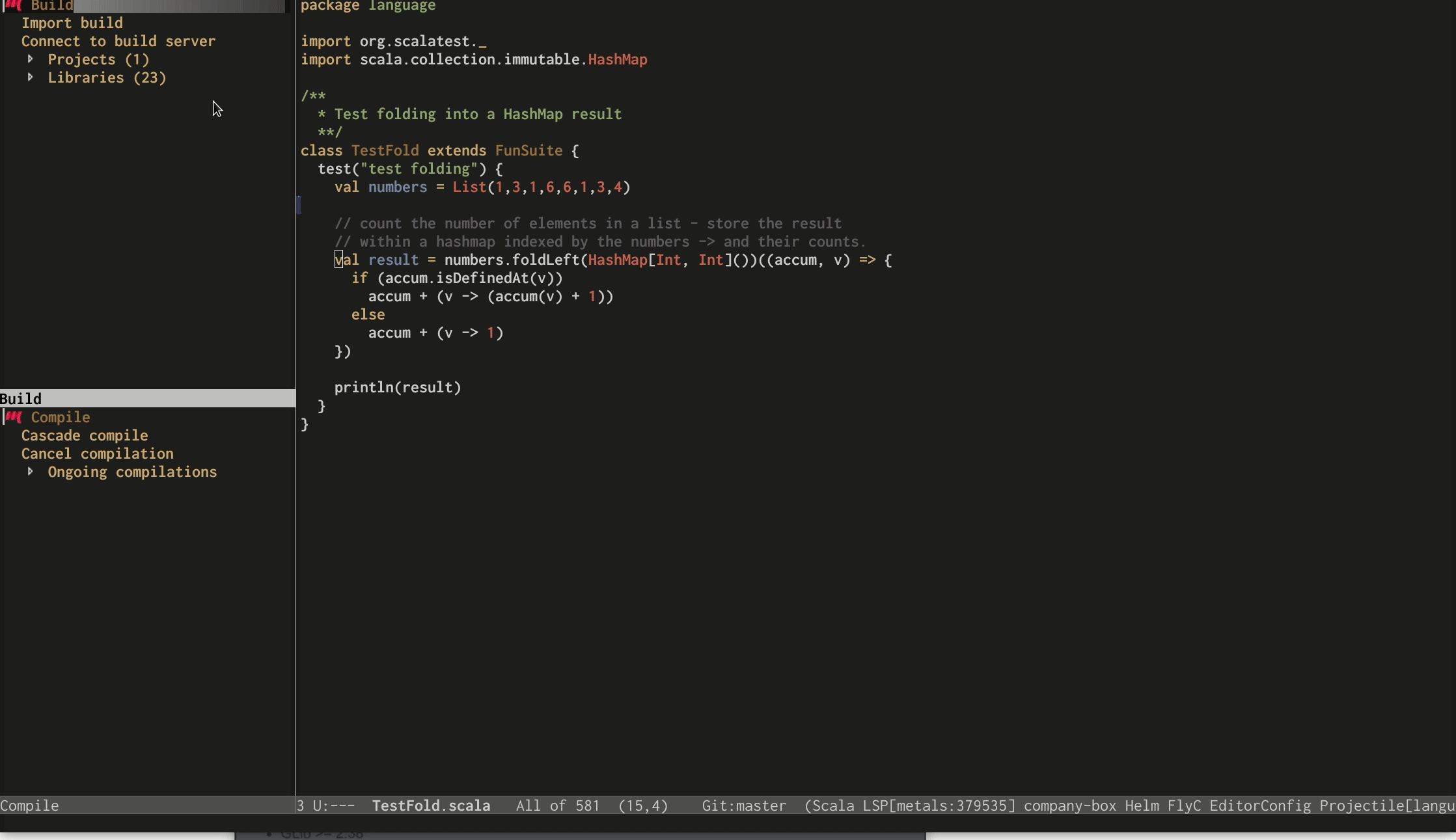The width and height of the screenshot is (1456, 840).
Task: Toggle visibility of Projects section
Action: coord(30,59)
